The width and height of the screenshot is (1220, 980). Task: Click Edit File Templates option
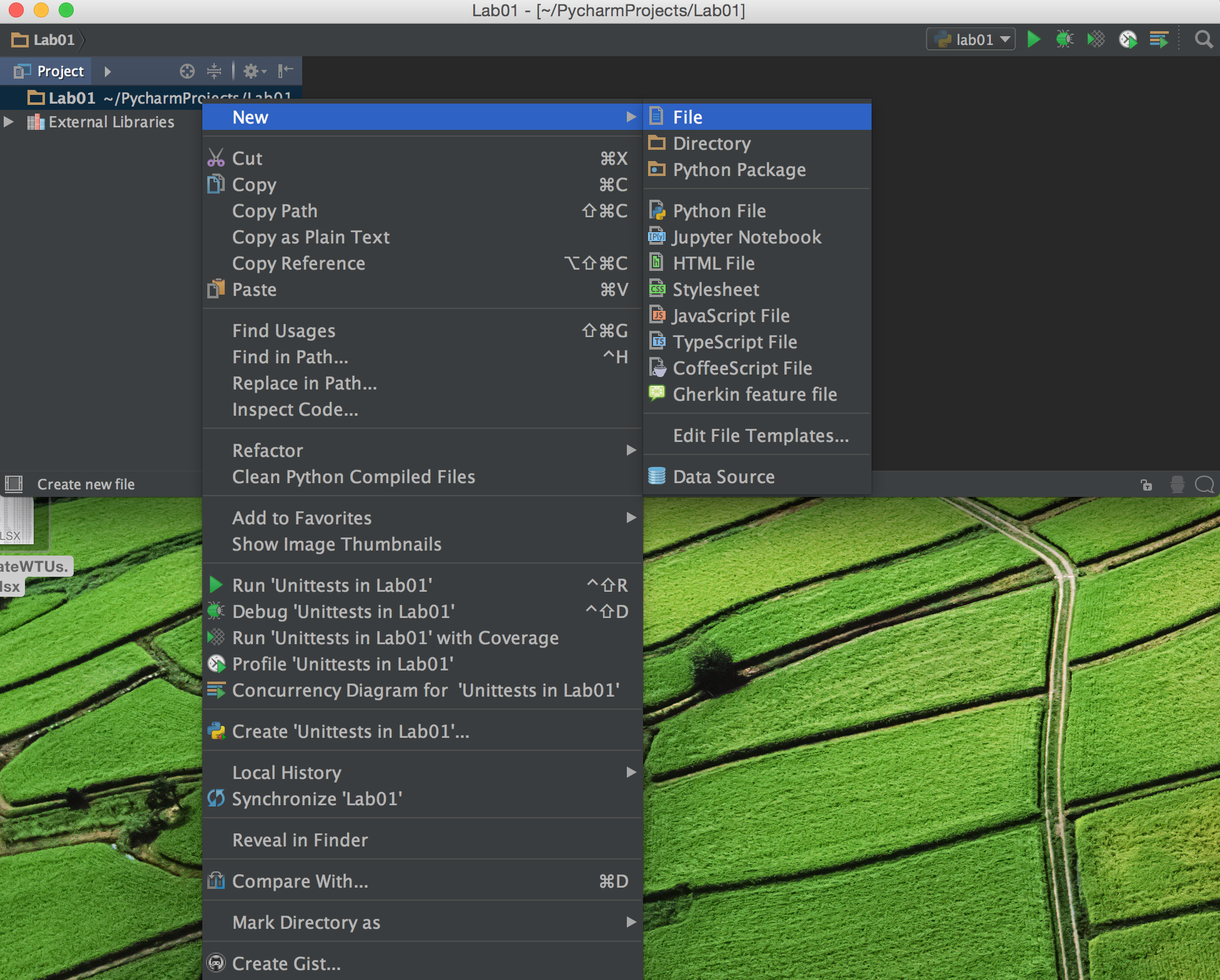pyautogui.click(x=757, y=436)
